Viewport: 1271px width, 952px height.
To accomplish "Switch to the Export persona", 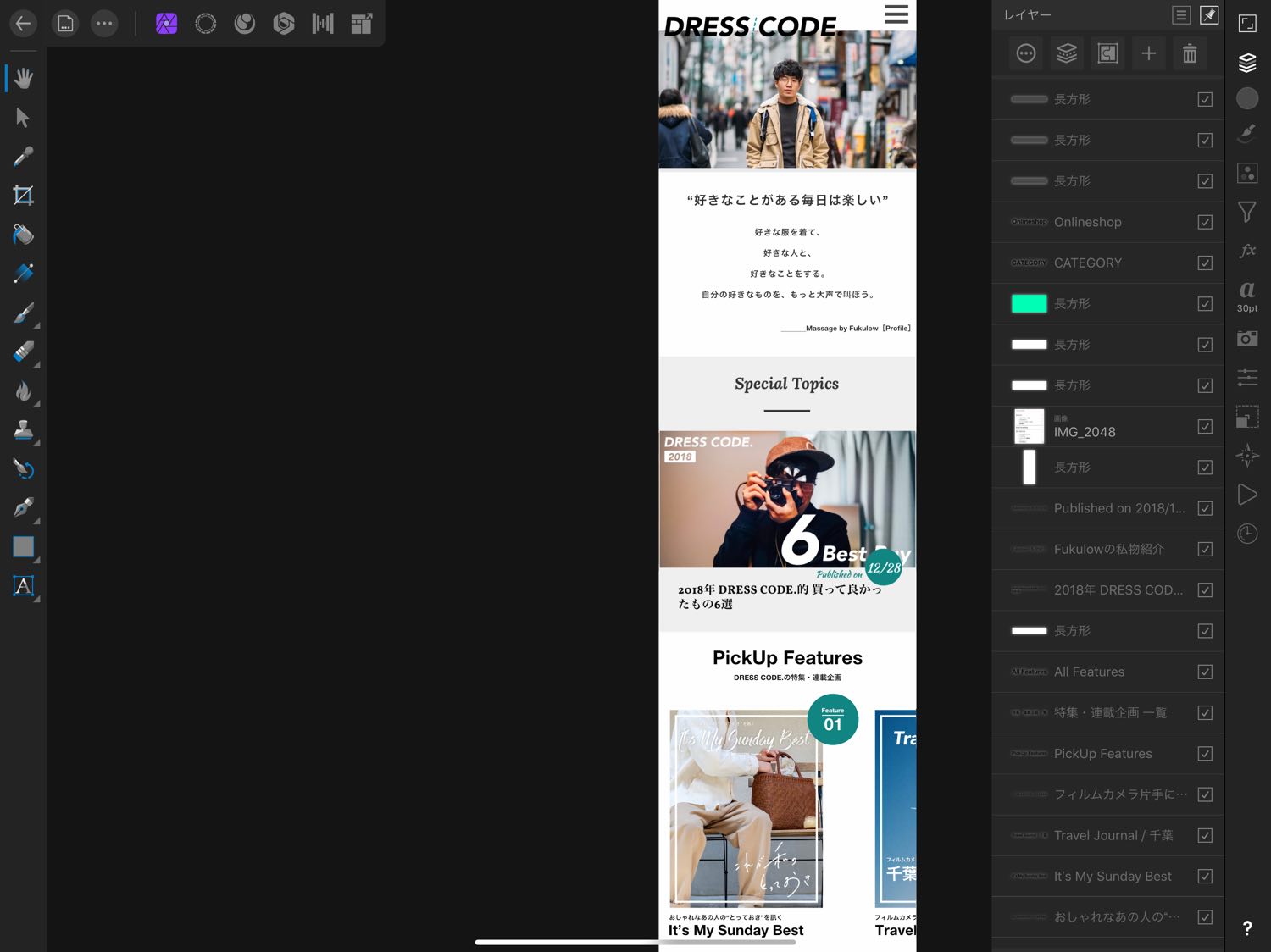I will 362,24.
